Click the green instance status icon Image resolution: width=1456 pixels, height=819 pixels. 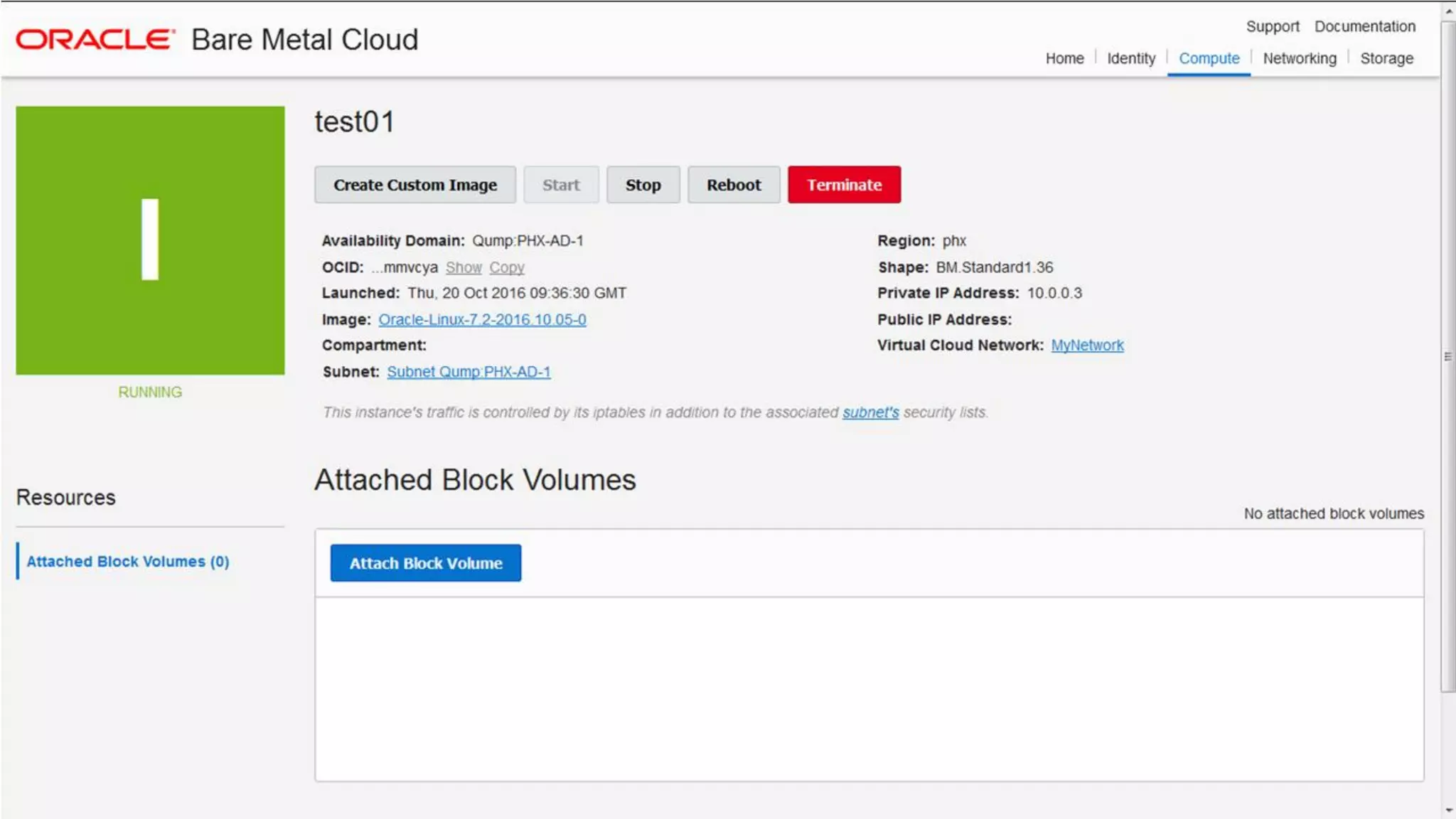[x=150, y=240]
